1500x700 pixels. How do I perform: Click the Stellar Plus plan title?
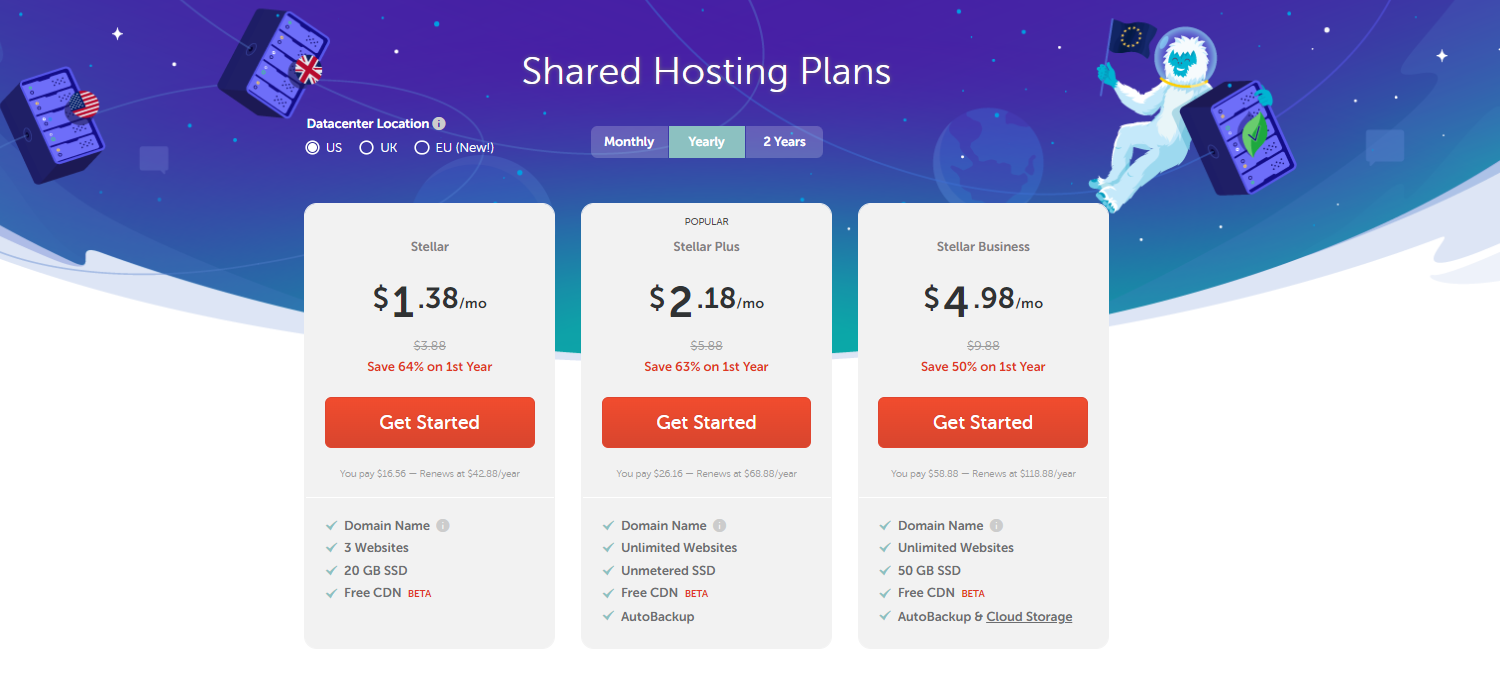(x=706, y=247)
